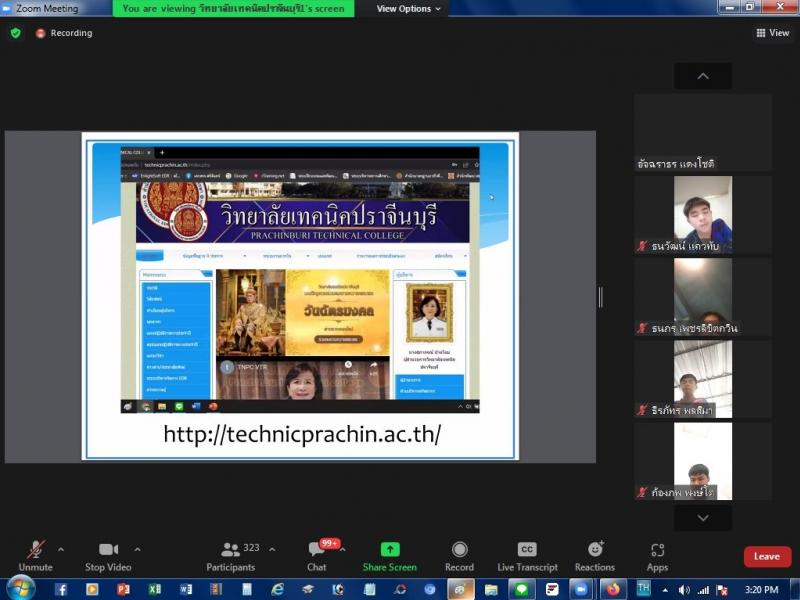The image size is (800, 600).
Task: Open the orange media player taskbar icon
Action: point(92,590)
